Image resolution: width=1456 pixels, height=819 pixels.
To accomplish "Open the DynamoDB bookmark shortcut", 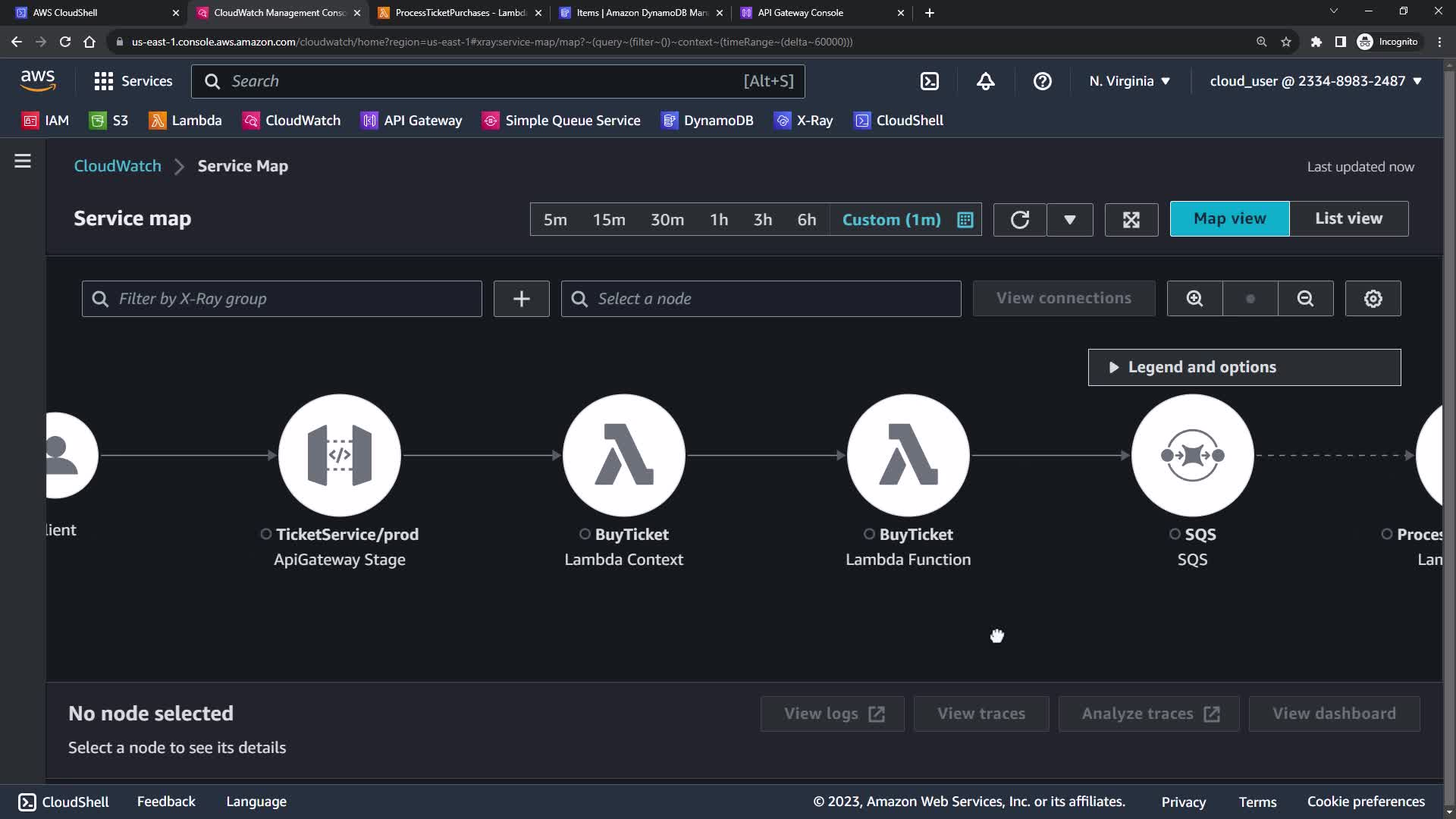I will pyautogui.click(x=708, y=121).
